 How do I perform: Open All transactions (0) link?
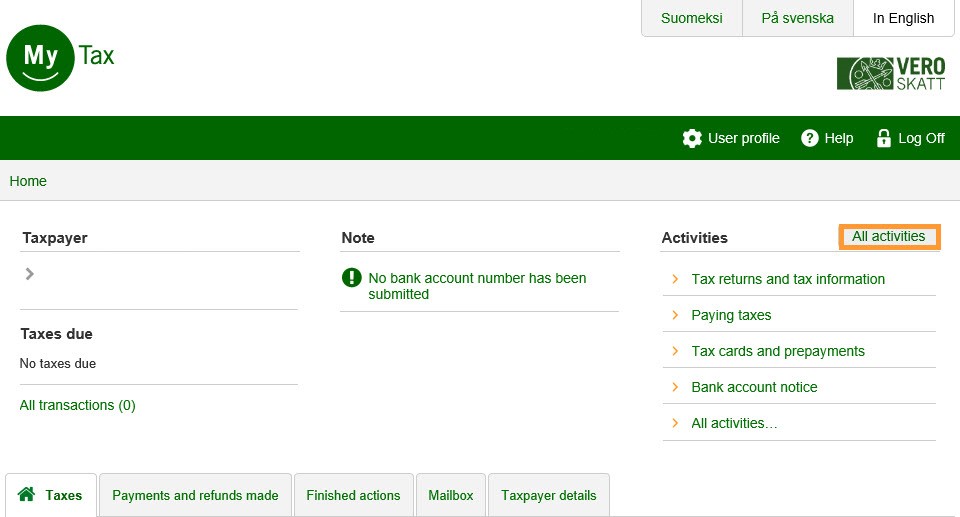[x=77, y=405]
